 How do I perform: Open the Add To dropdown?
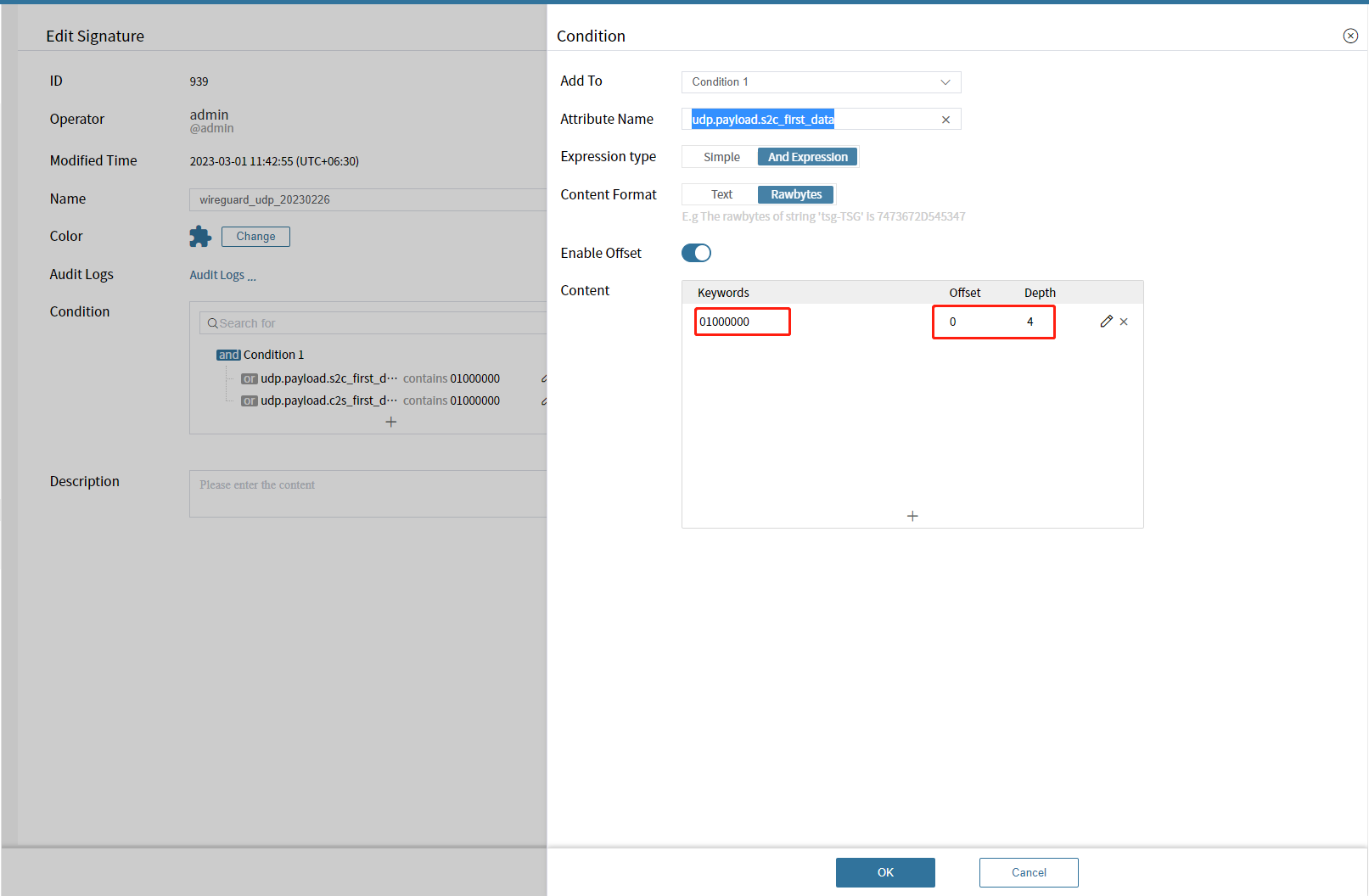coord(821,82)
